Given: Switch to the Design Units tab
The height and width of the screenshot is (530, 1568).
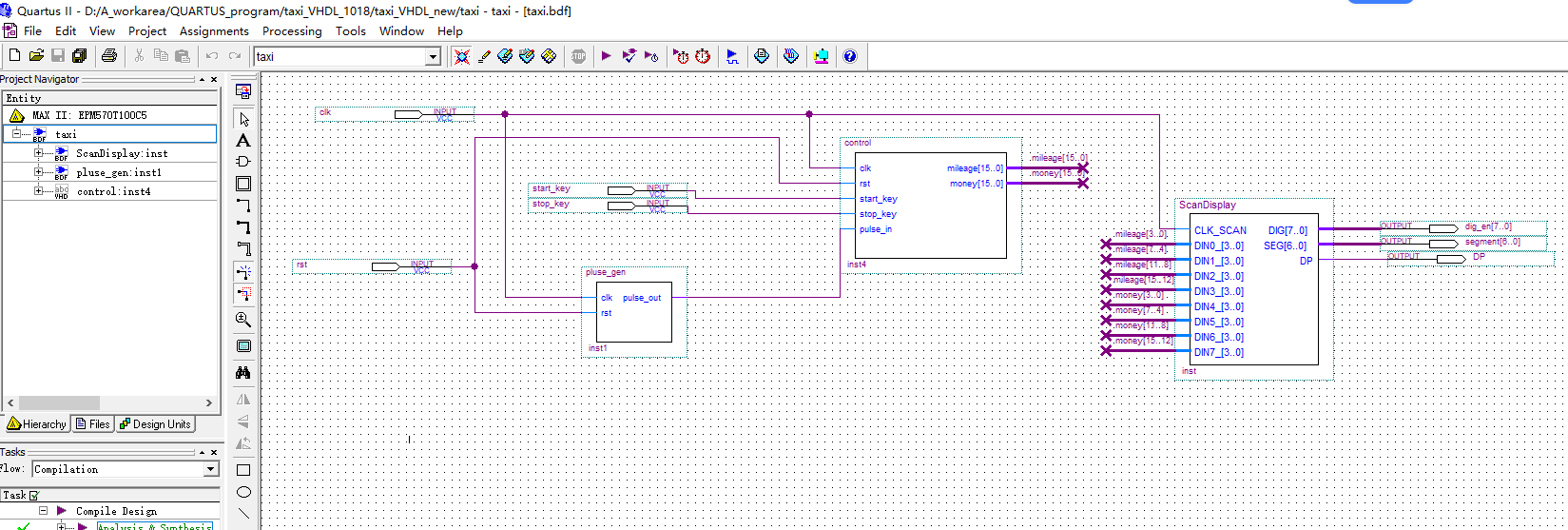Looking at the screenshot, I should tap(155, 424).
